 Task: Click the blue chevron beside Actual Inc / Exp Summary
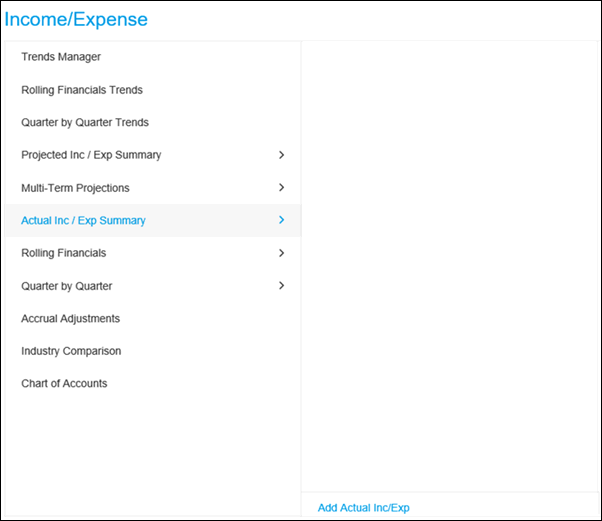click(x=281, y=220)
